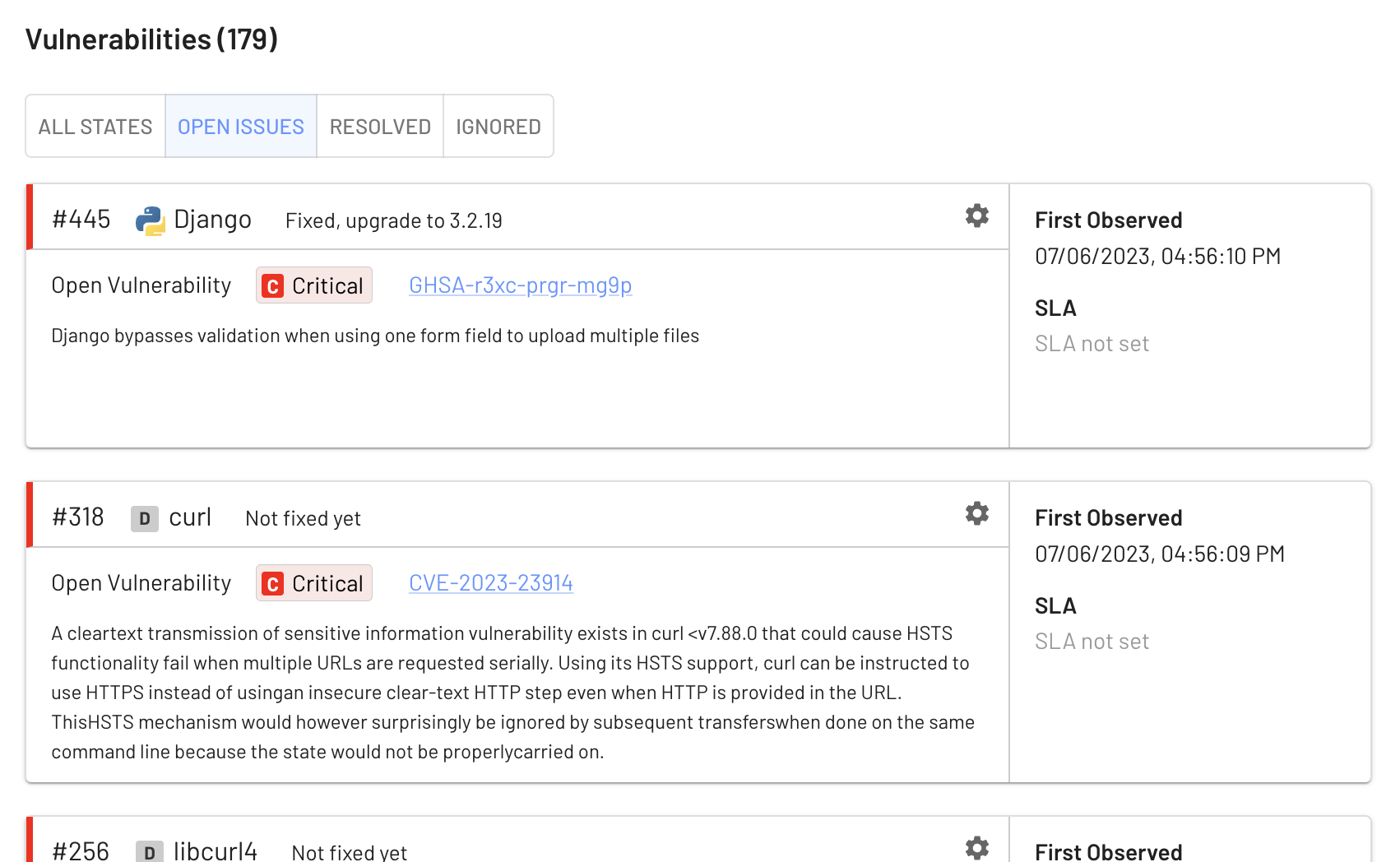
Task: Click 'First Observed' heading on libcurl4 card
Action: (x=1108, y=851)
